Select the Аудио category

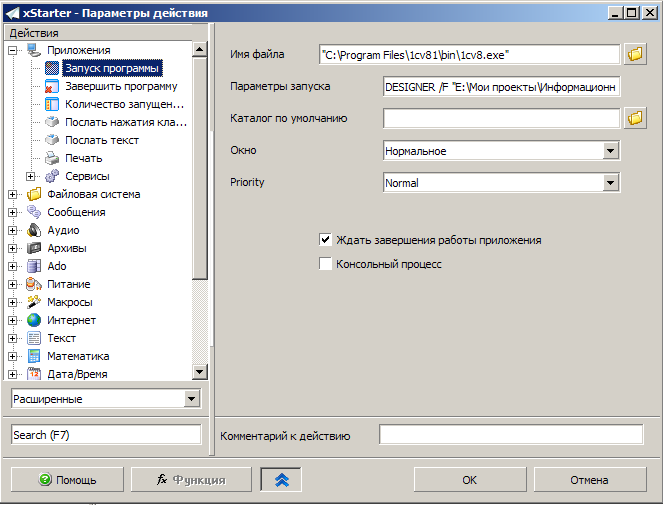(x=63, y=230)
